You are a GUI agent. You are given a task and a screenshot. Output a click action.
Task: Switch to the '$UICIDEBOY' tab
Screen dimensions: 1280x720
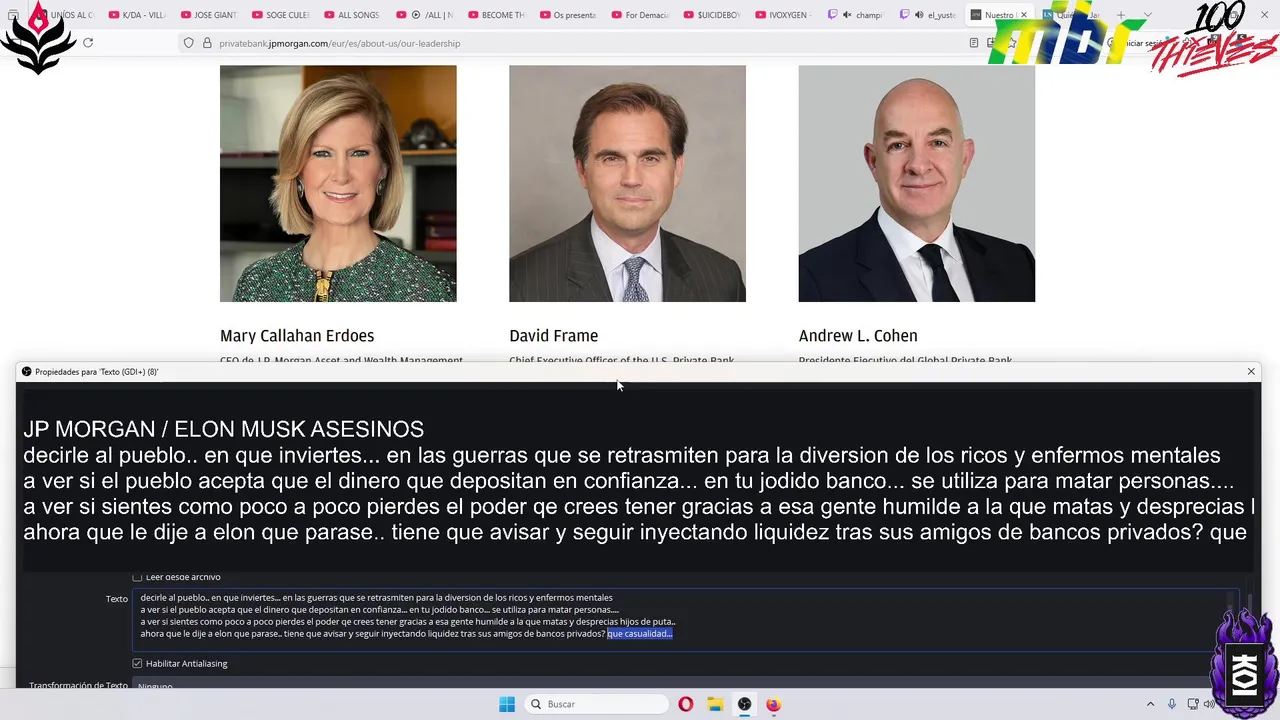(713, 15)
